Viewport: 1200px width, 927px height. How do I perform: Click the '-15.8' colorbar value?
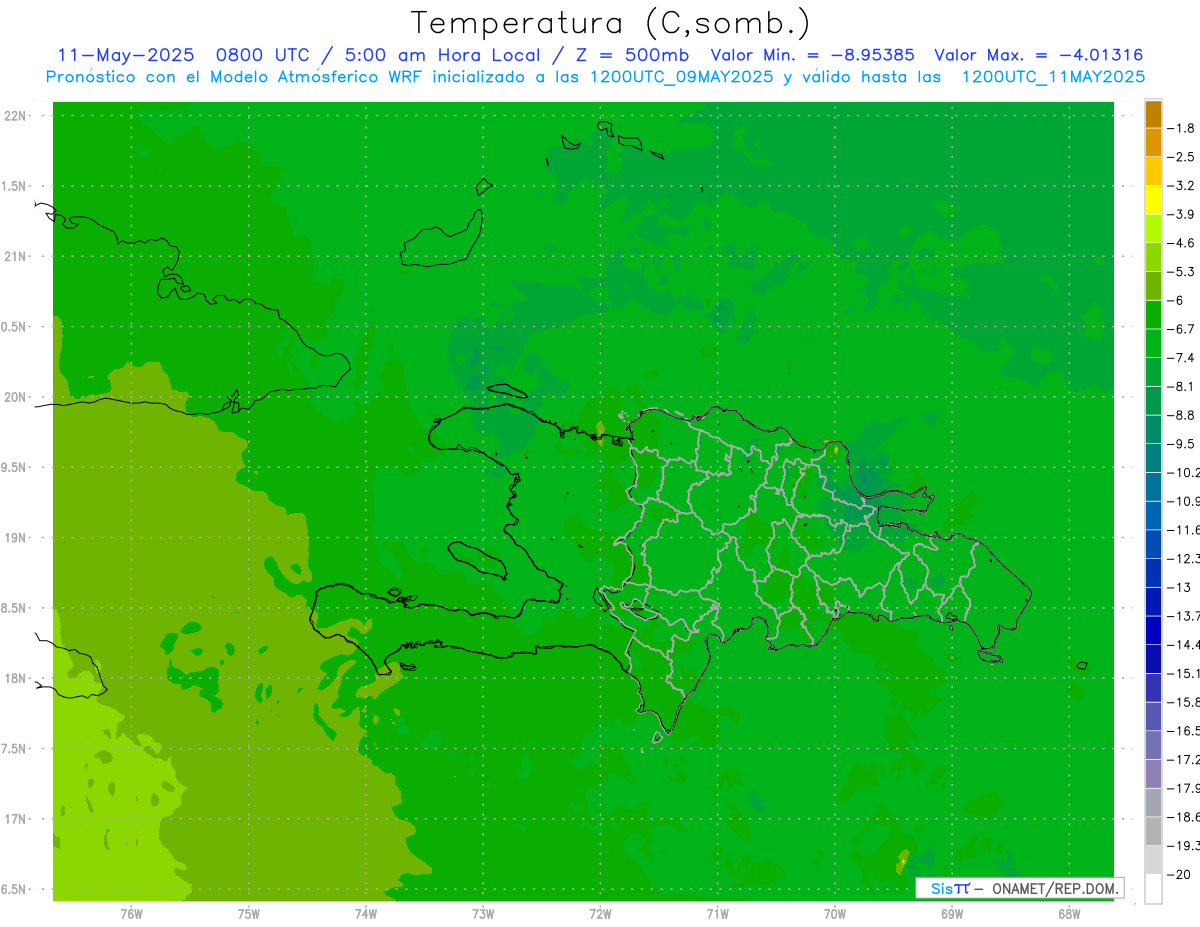pos(1183,702)
